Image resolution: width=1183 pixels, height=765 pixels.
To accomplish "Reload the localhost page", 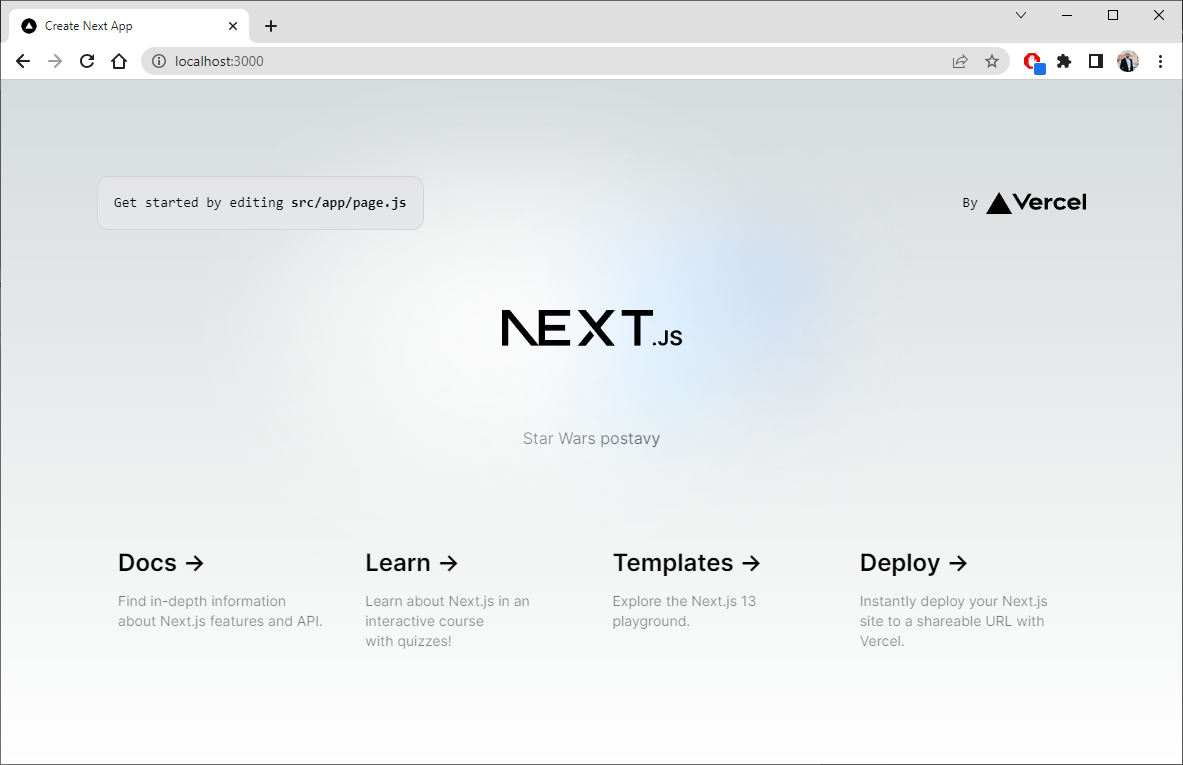I will click(x=87, y=61).
